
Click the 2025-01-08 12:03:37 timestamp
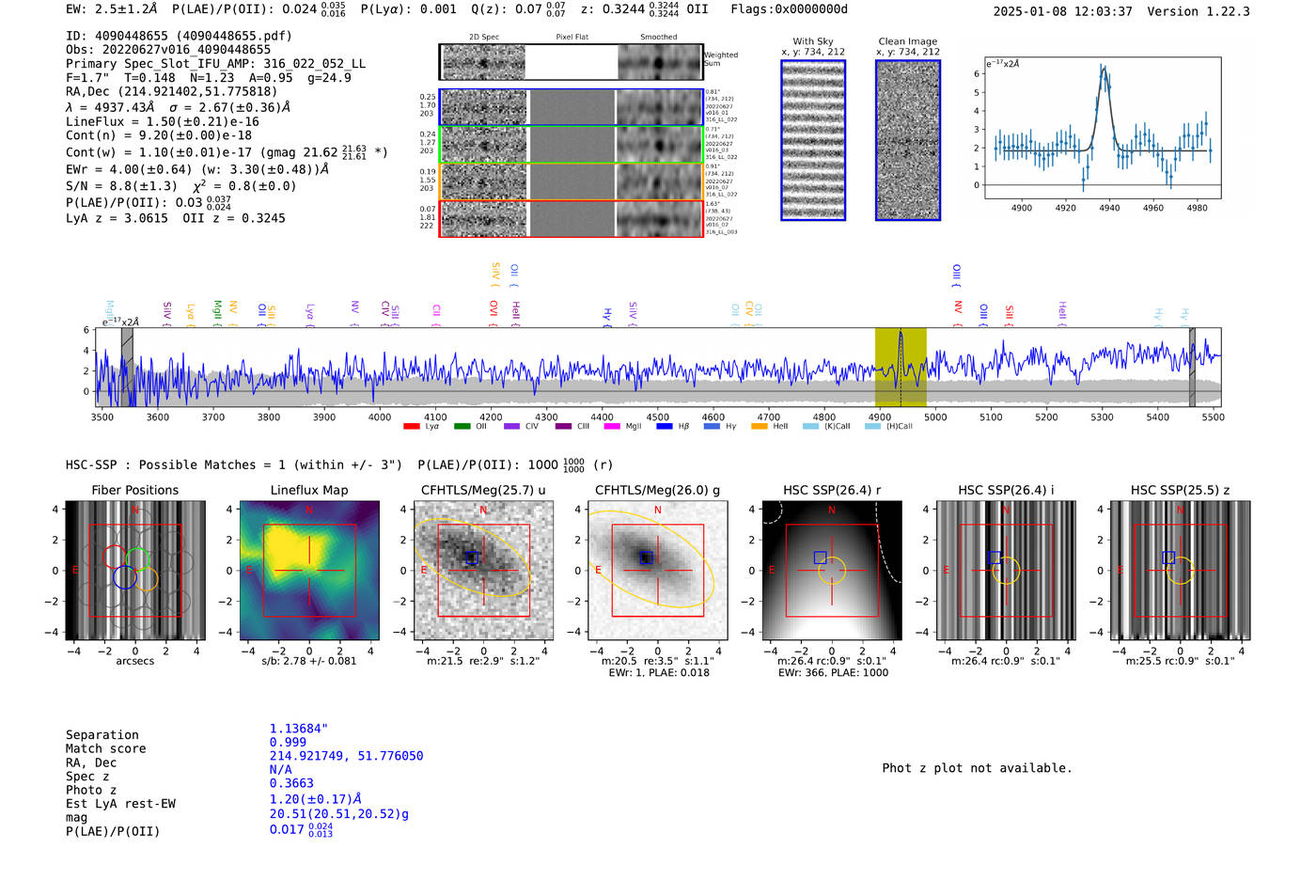[1063, 11]
